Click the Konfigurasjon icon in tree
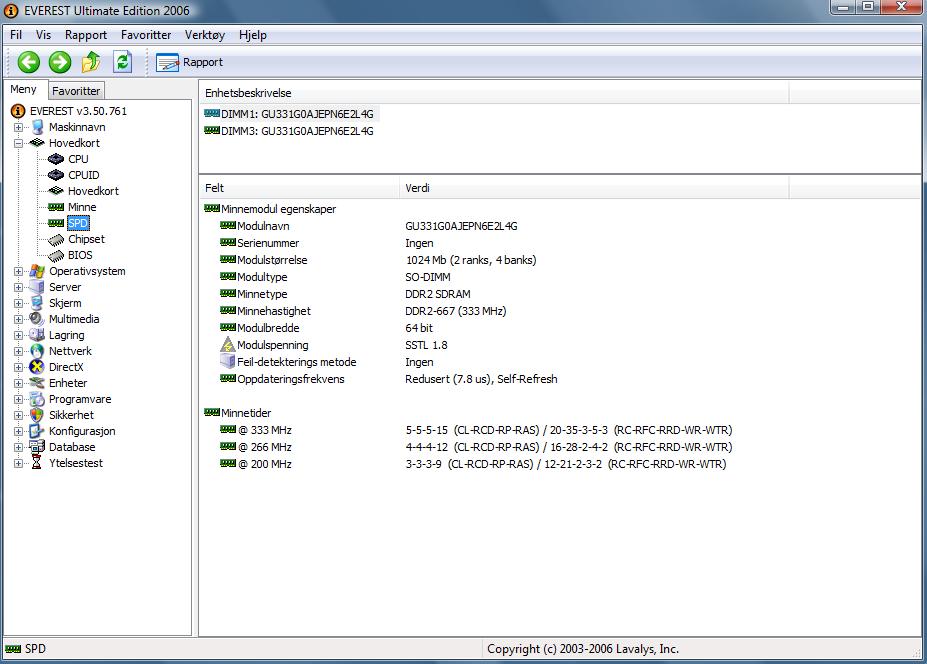Image resolution: width=927 pixels, height=664 pixels. (x=37, y=431)
